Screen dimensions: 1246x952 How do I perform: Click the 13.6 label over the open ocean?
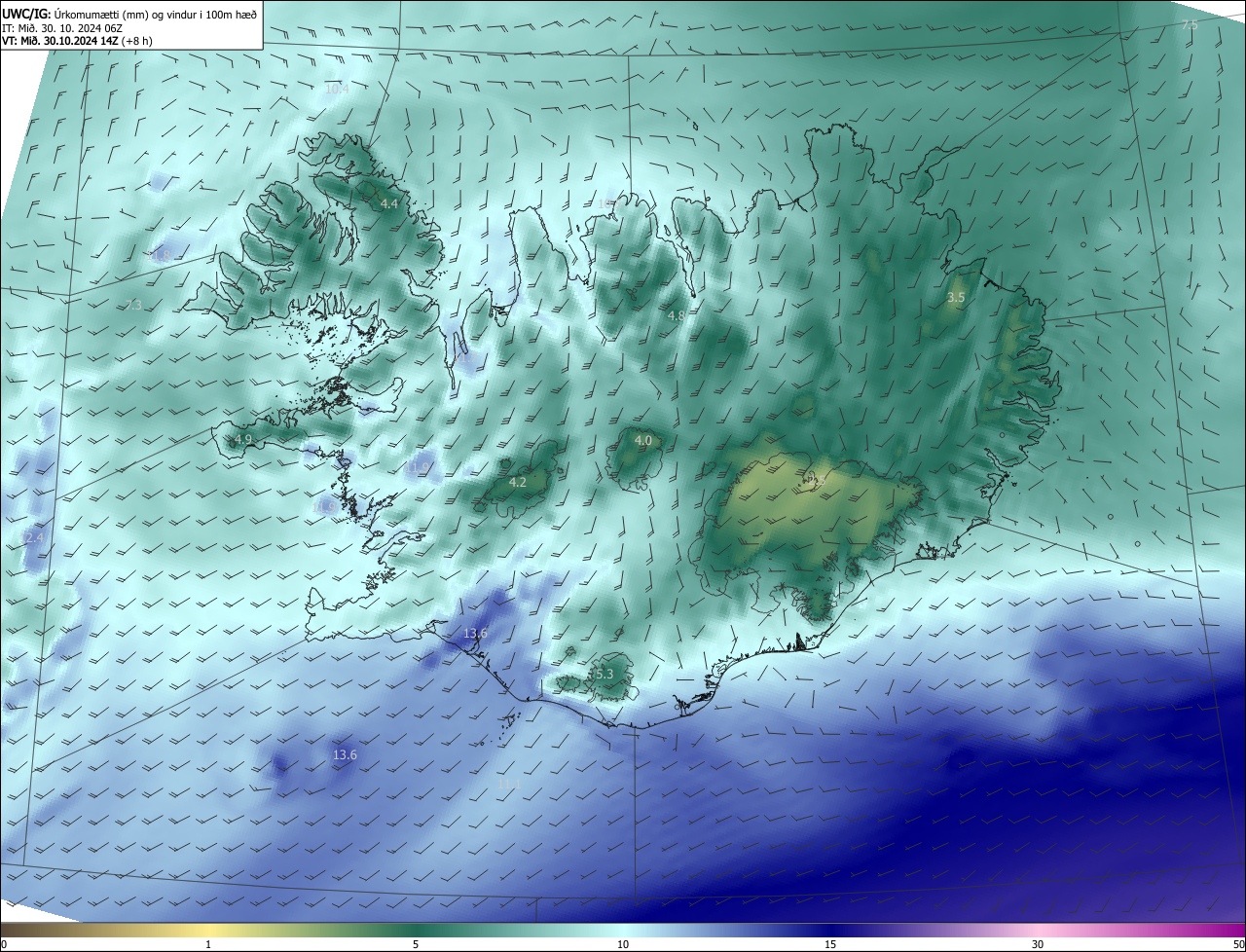point(346,754)
